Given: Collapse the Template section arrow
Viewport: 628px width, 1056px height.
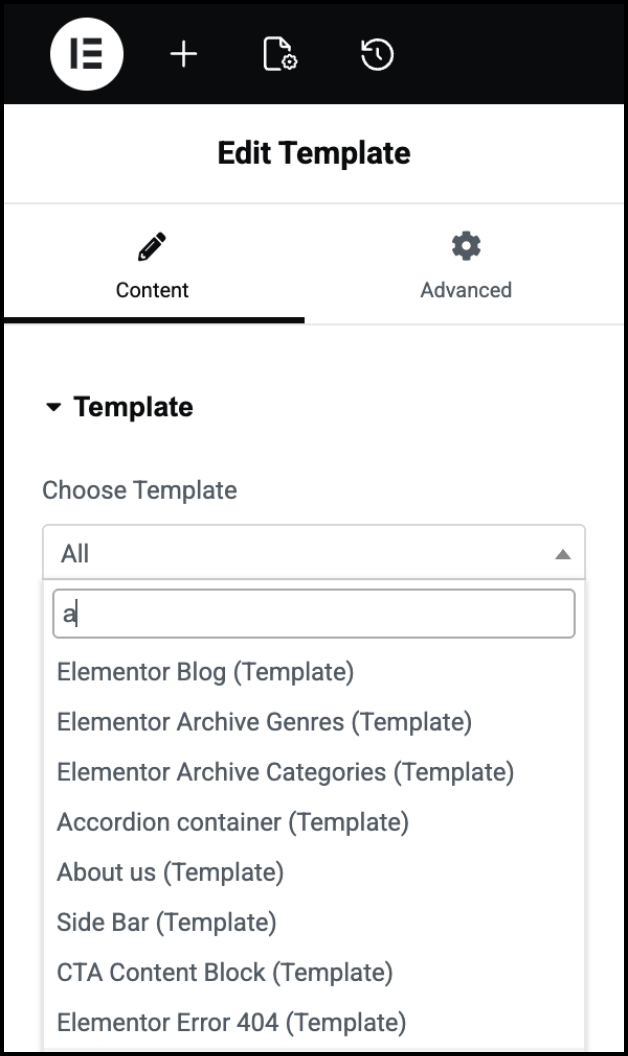Looking at the screenshot, I should click(54, 407).
